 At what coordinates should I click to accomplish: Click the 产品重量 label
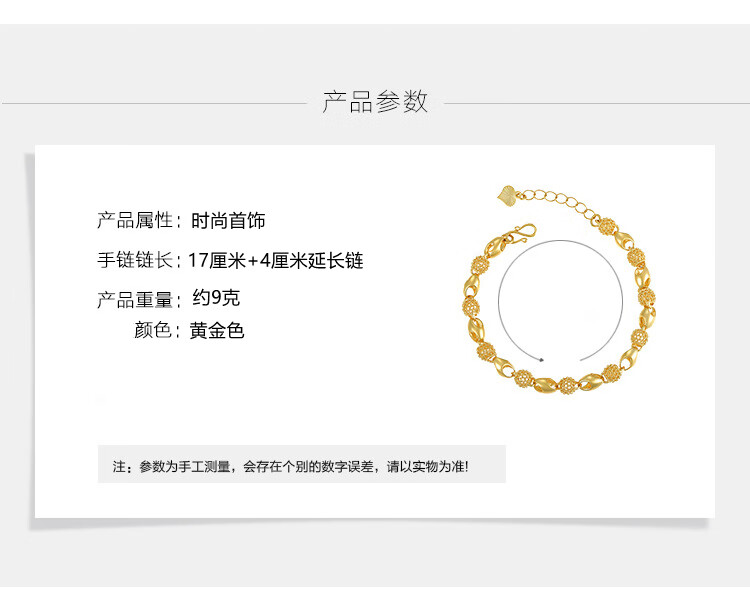pos(134,300)
